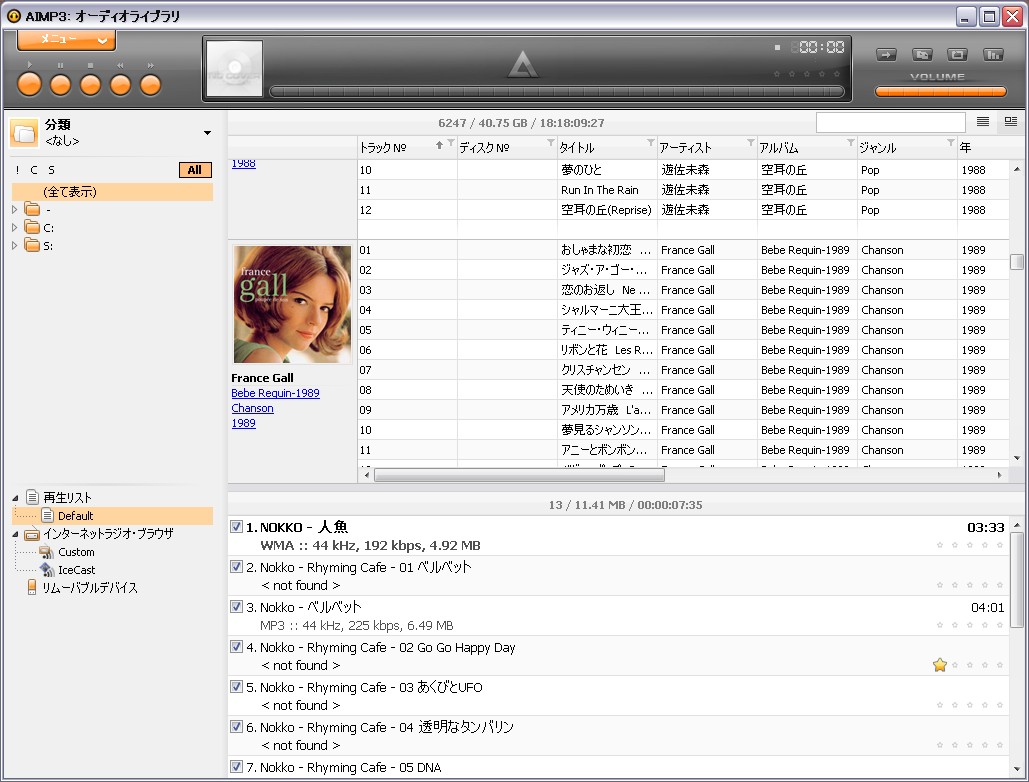Filter library by letter 'C'
This screenshot has height=782, width=1029.
coord(34,170)
